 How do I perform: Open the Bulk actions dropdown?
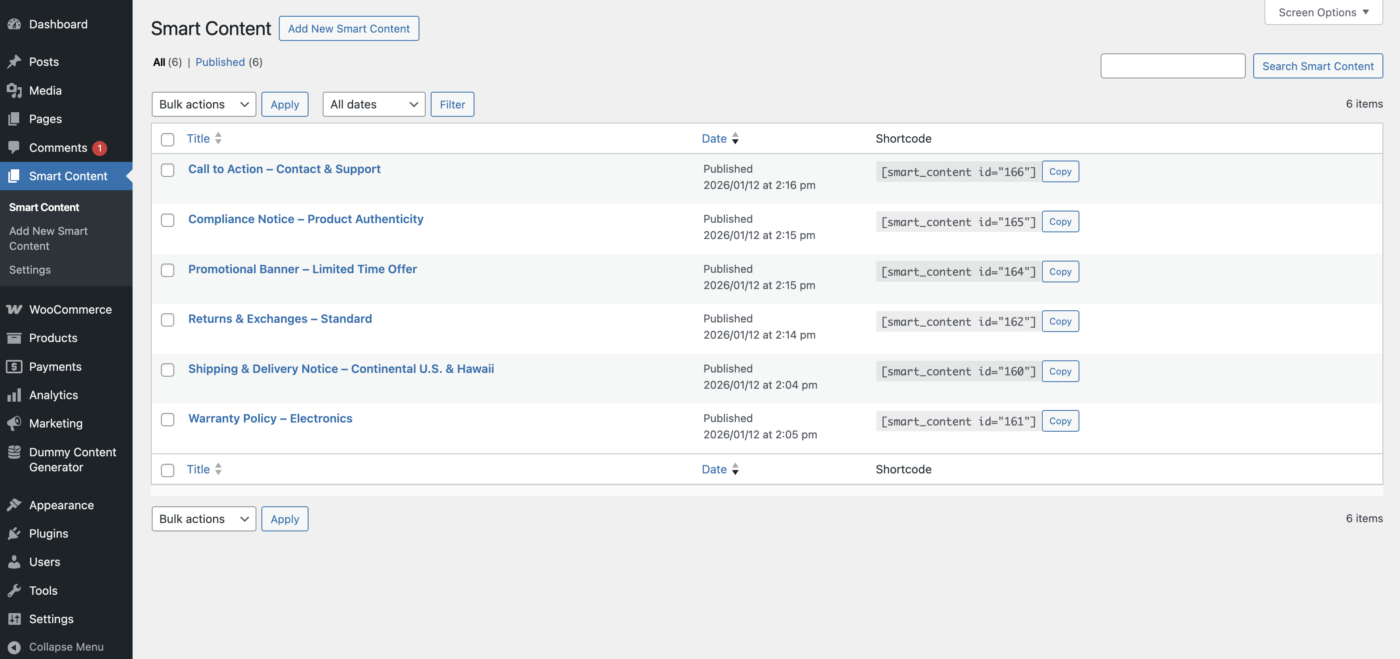(x=203, y=103)
